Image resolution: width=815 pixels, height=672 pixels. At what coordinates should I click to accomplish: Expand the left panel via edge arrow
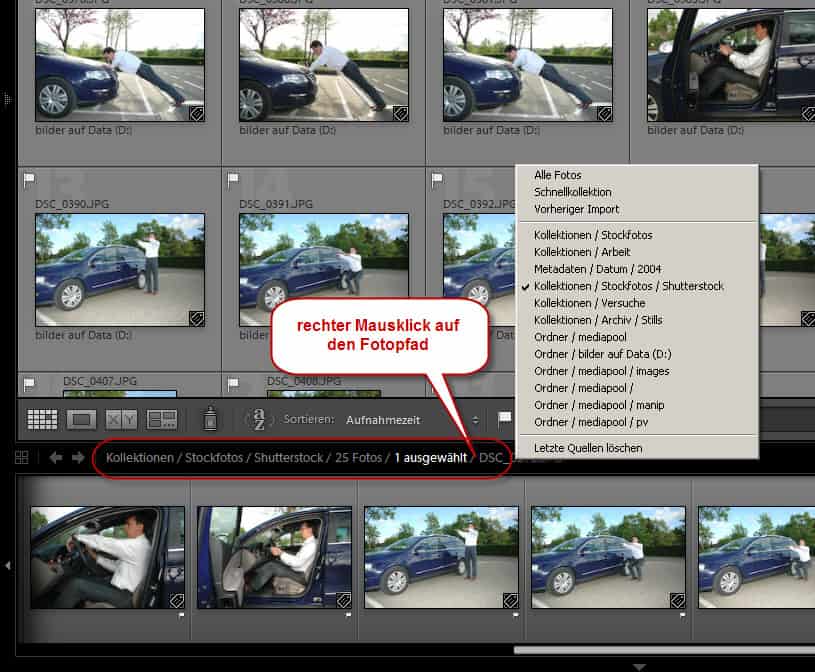[x=7, y=99]
